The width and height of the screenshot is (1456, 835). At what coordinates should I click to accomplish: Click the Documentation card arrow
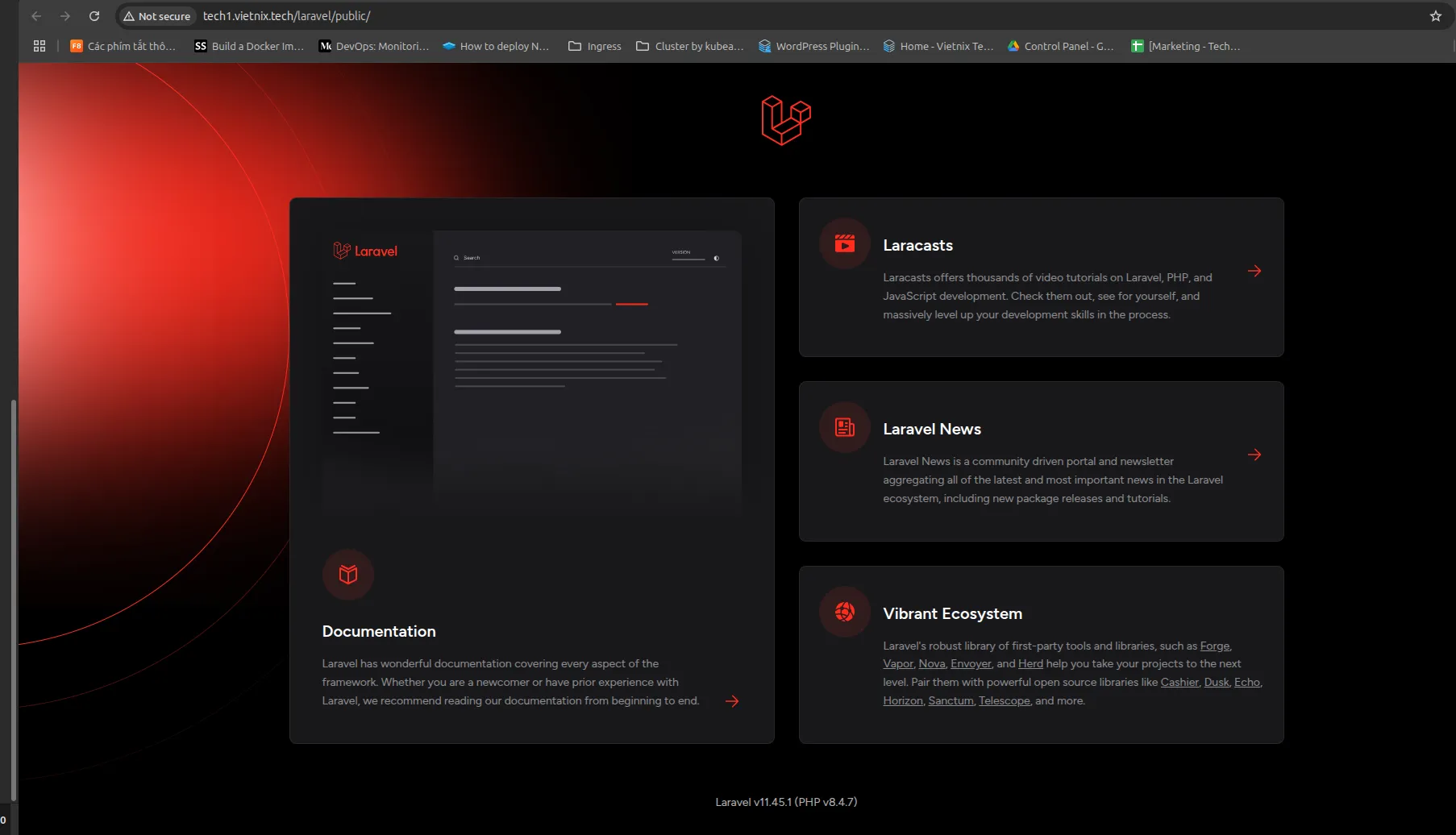point(732,700)
